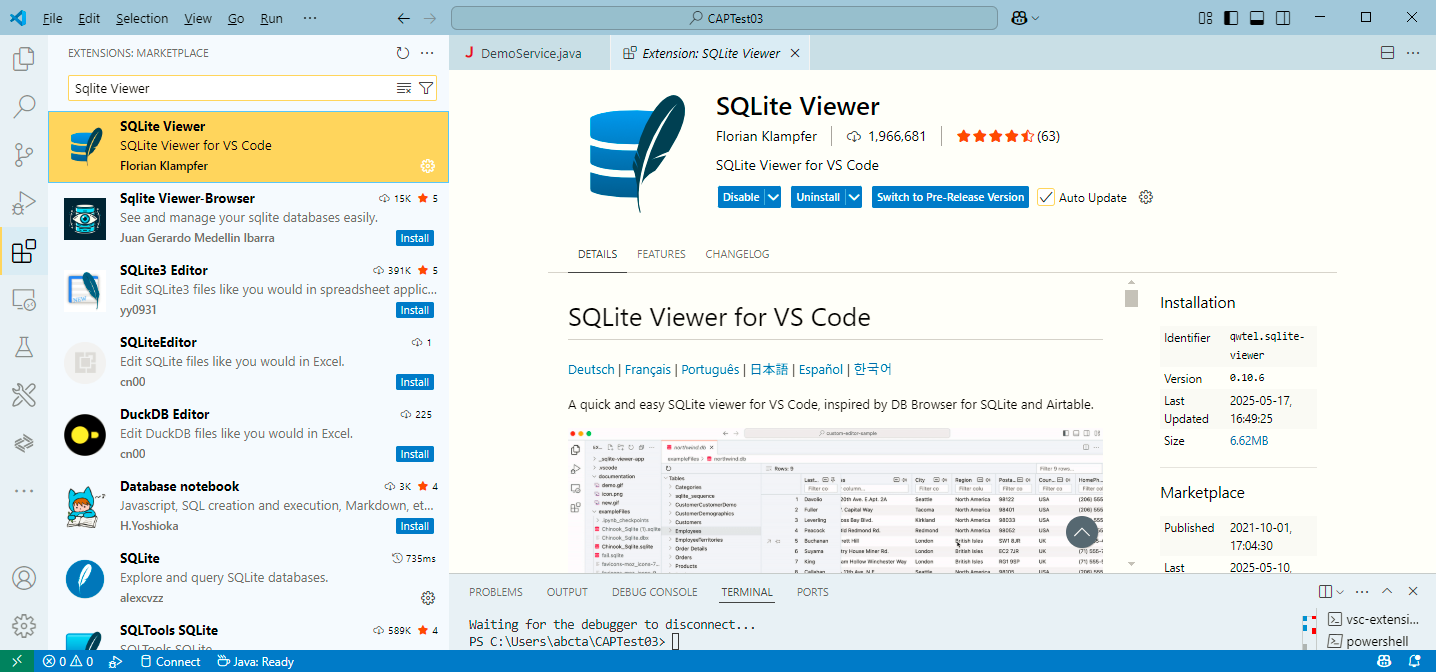Show additional views via activity bar ellipsis

coord(24,490)
